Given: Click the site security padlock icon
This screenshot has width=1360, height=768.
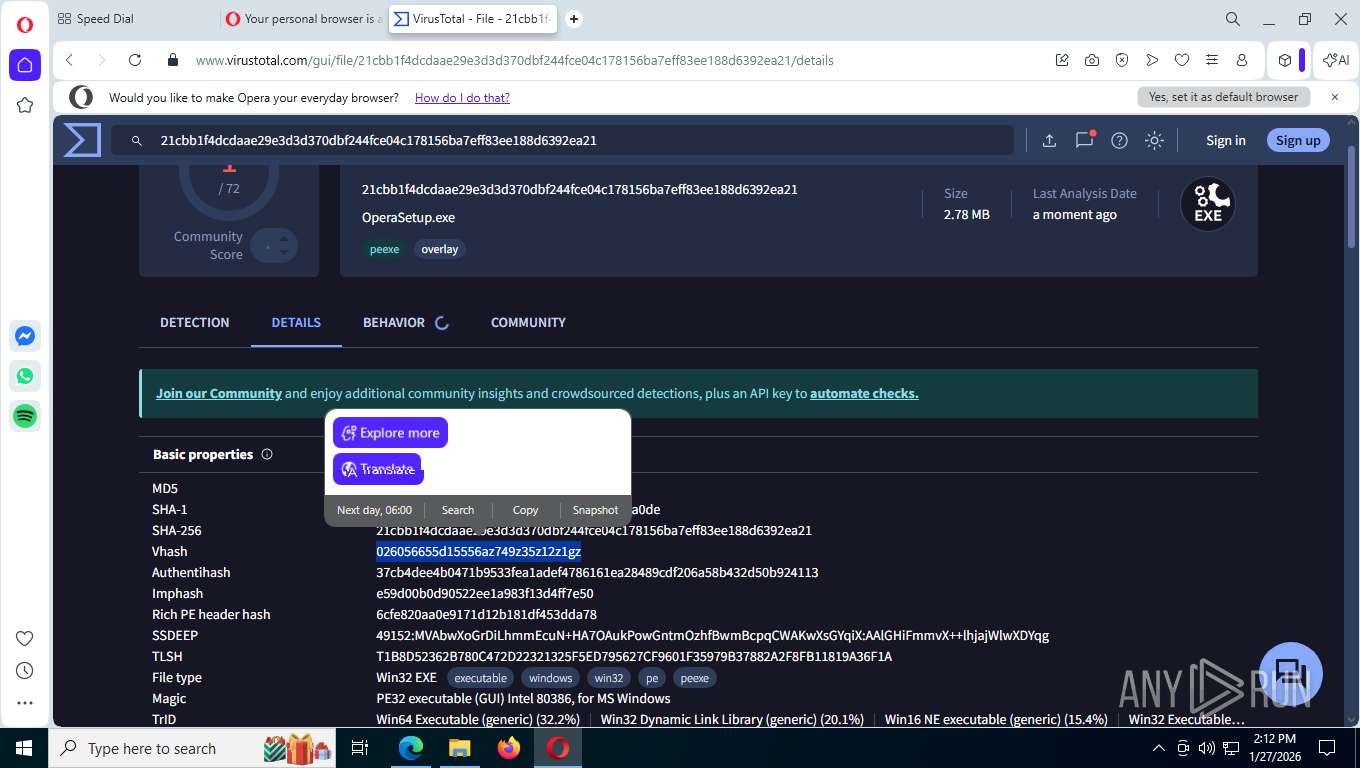Looking at the screenshot, I should coord(172,60).
